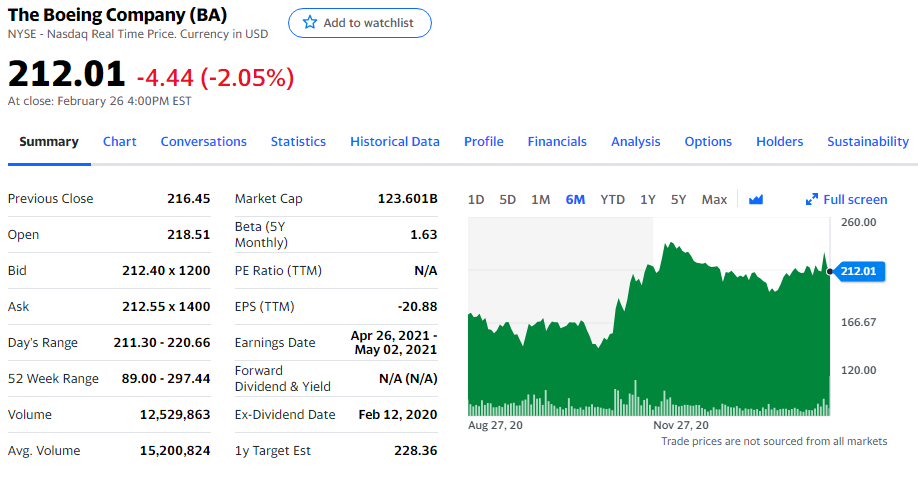
Task: Click the trade prices disclaimer text
Action: coord(774,441)
